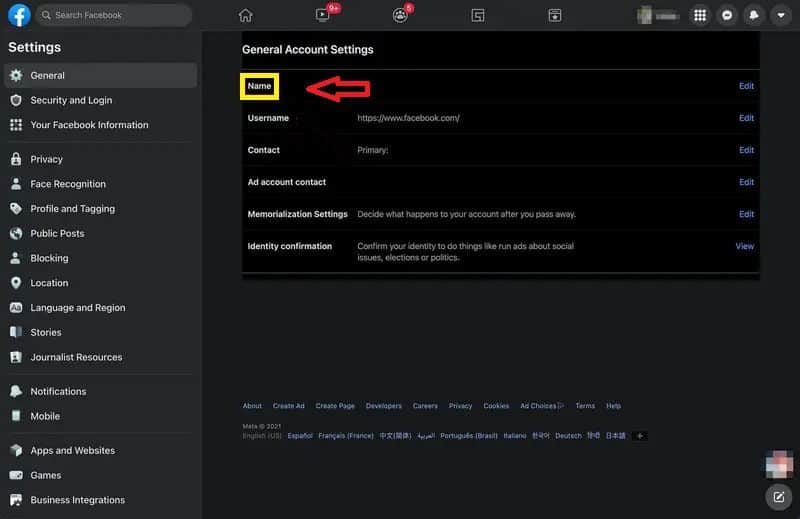The height and width of the screenshot is (519, 800).
Task: Click the Security shield icon
Action: pyautogui.click(x=16, y=100)
